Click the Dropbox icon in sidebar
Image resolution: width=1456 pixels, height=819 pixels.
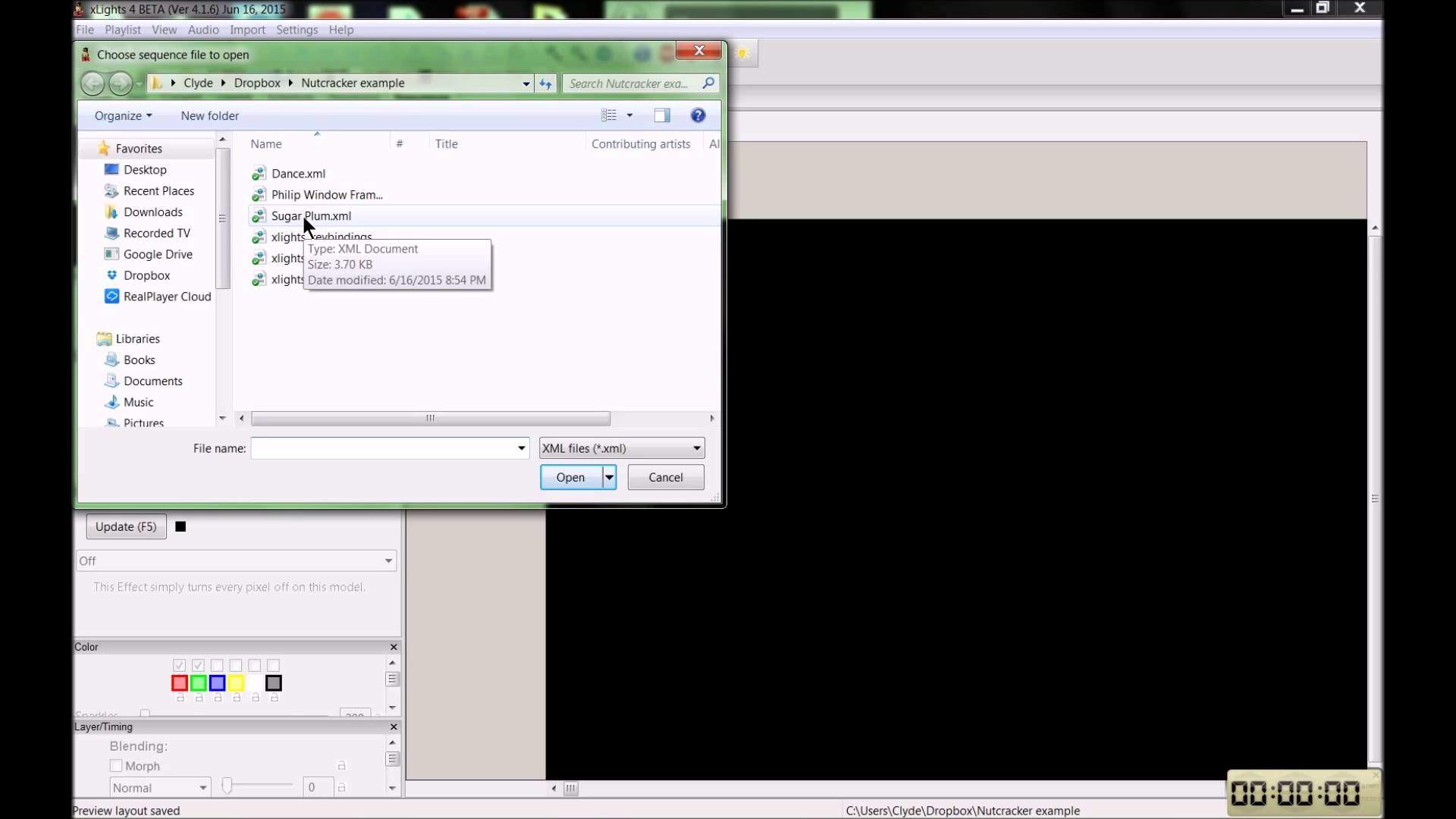(111, 275)
